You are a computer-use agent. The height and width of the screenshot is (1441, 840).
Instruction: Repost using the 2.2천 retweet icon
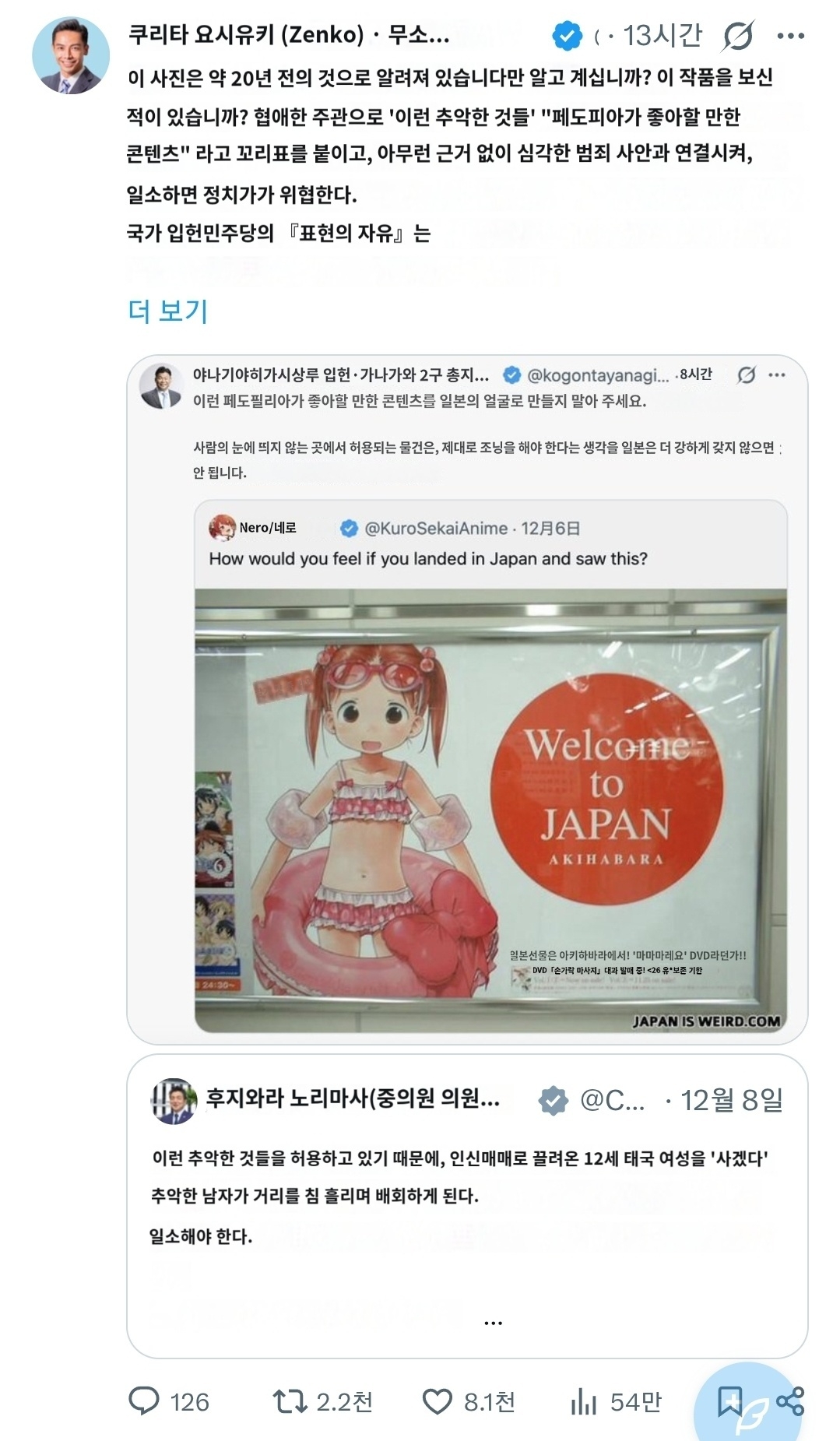point(290,1401)
